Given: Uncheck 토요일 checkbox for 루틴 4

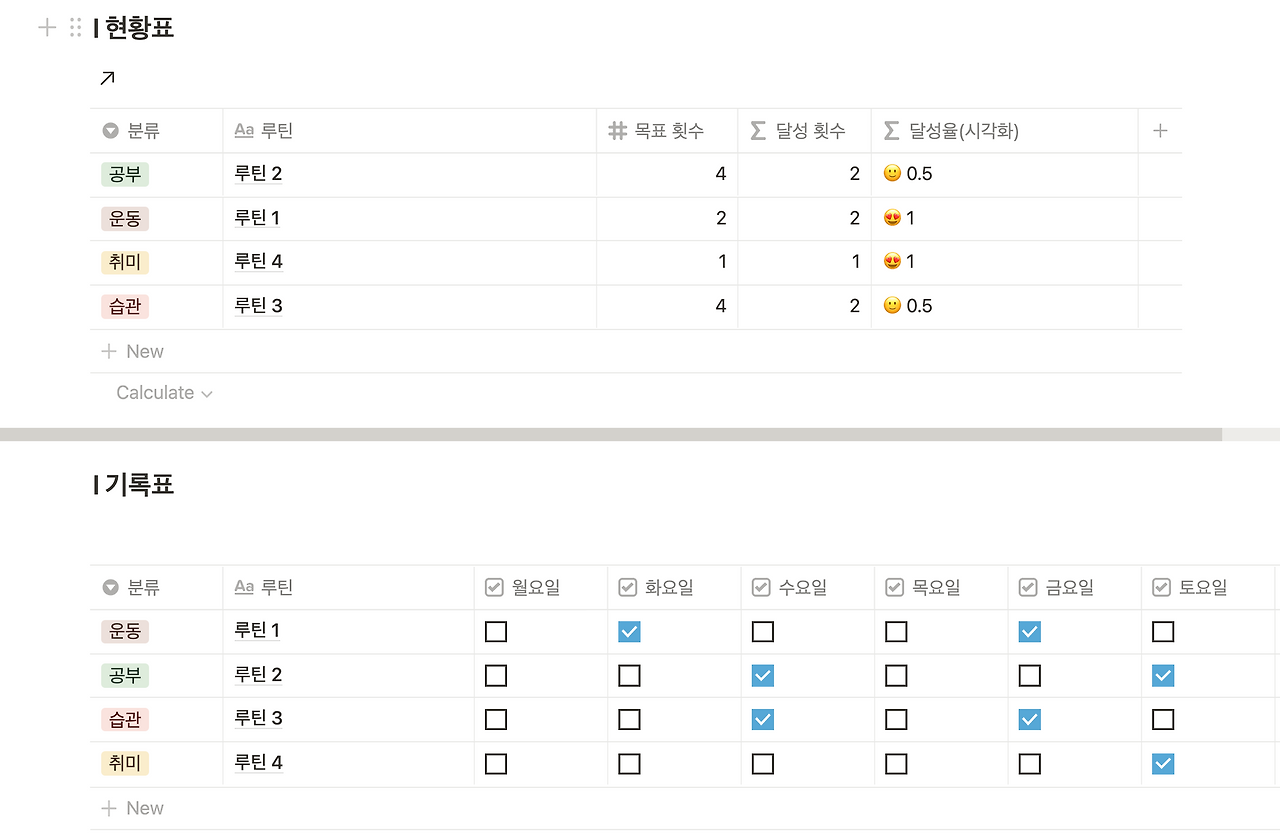Looking at the screenshot, I should [x=1163, y=764].
